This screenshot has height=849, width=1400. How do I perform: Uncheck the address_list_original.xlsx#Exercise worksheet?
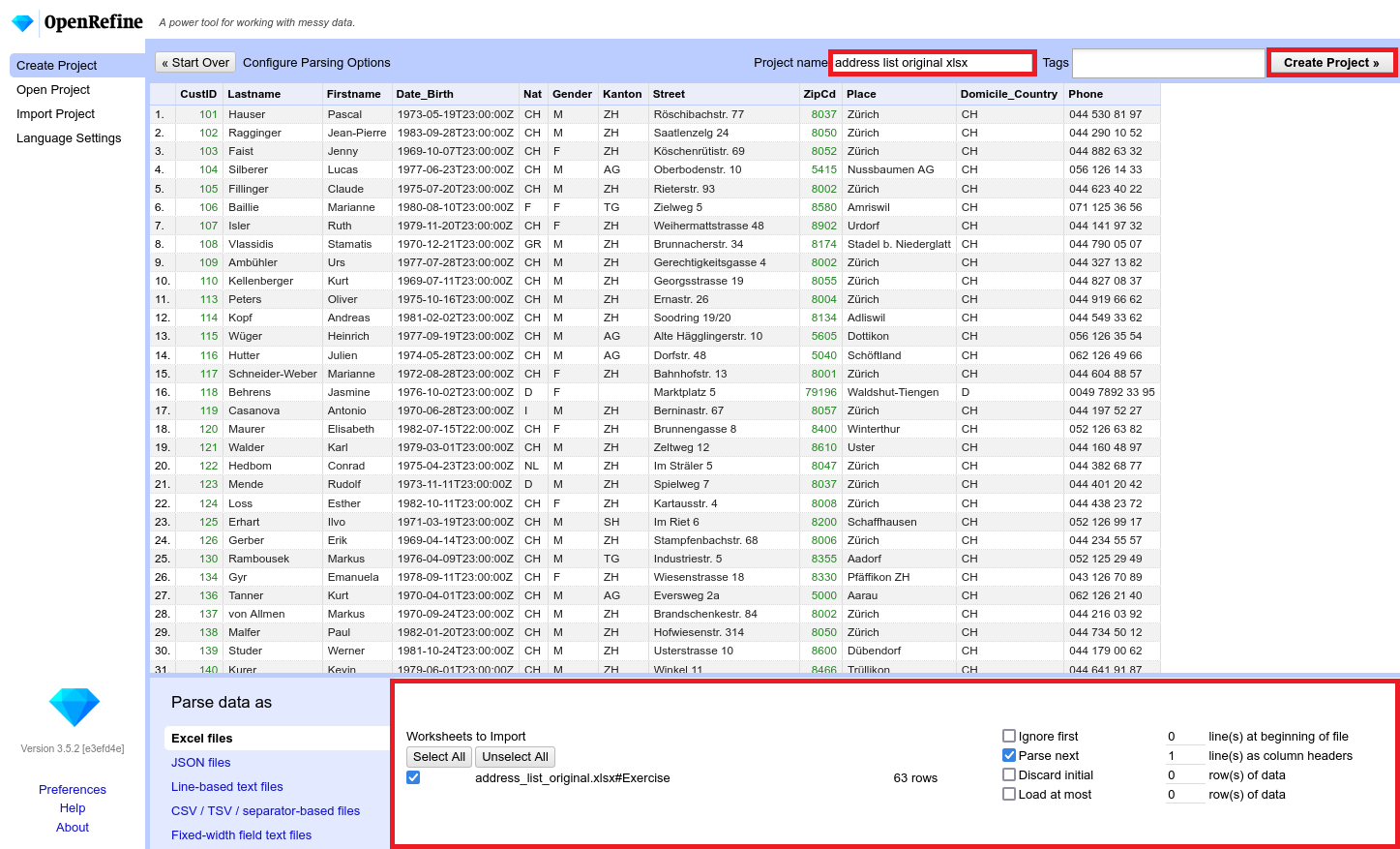[x=413, y=776]
